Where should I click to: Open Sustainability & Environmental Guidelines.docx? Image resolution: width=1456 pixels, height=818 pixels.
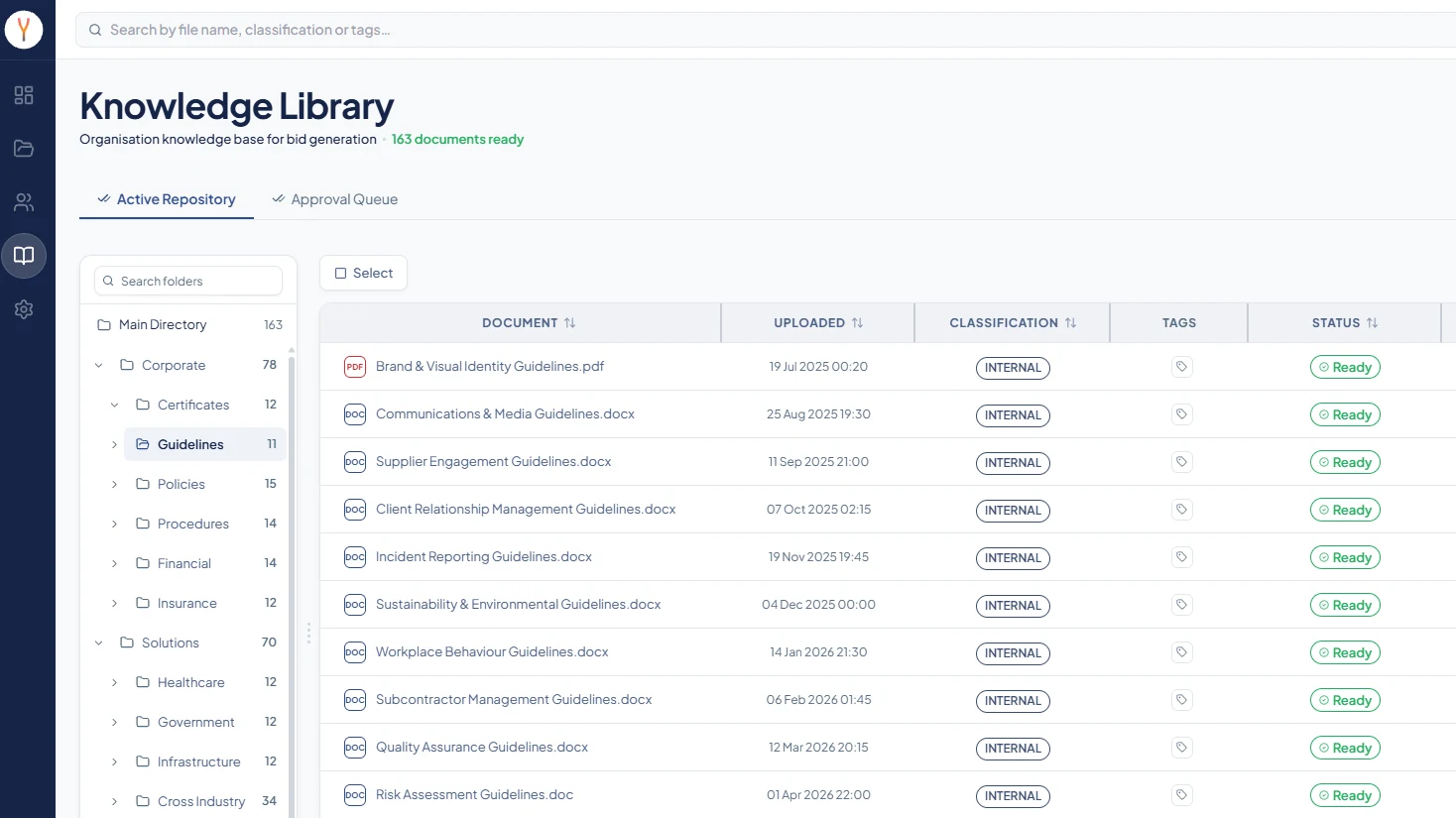pos(518,605)
